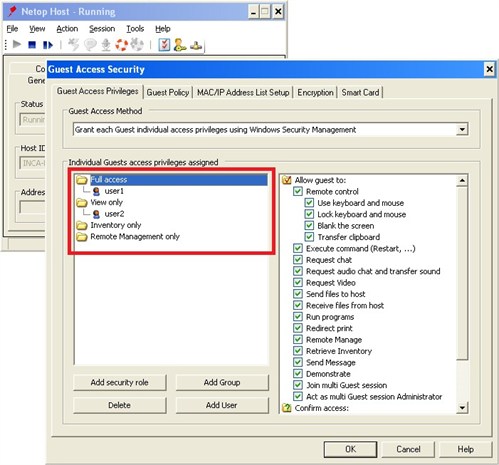Click the user1 person icon
The width and height of the screenshot is (499, 465).
pos(96,191)
